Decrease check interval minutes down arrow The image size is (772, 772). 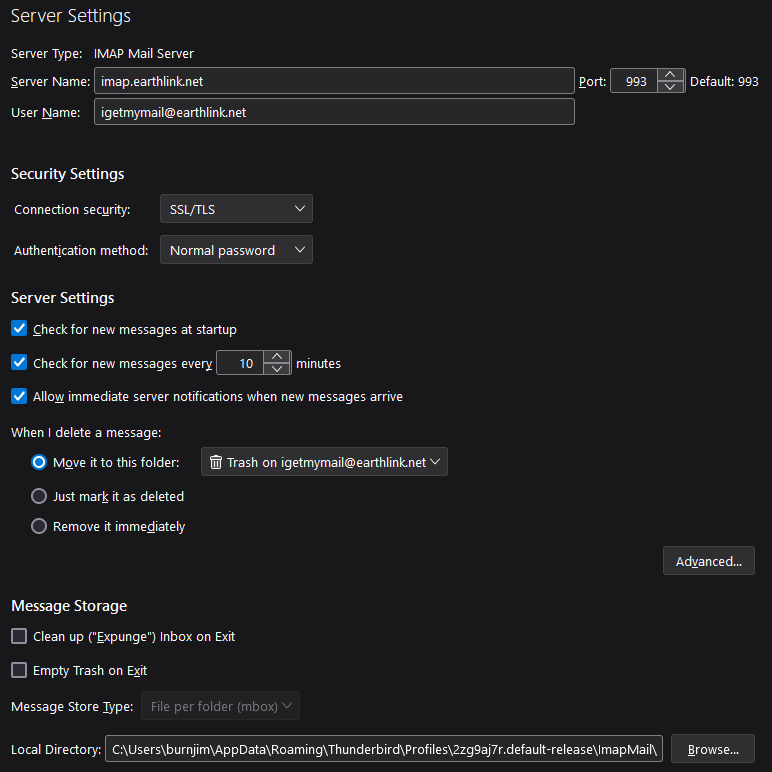(x=277, y=368)
